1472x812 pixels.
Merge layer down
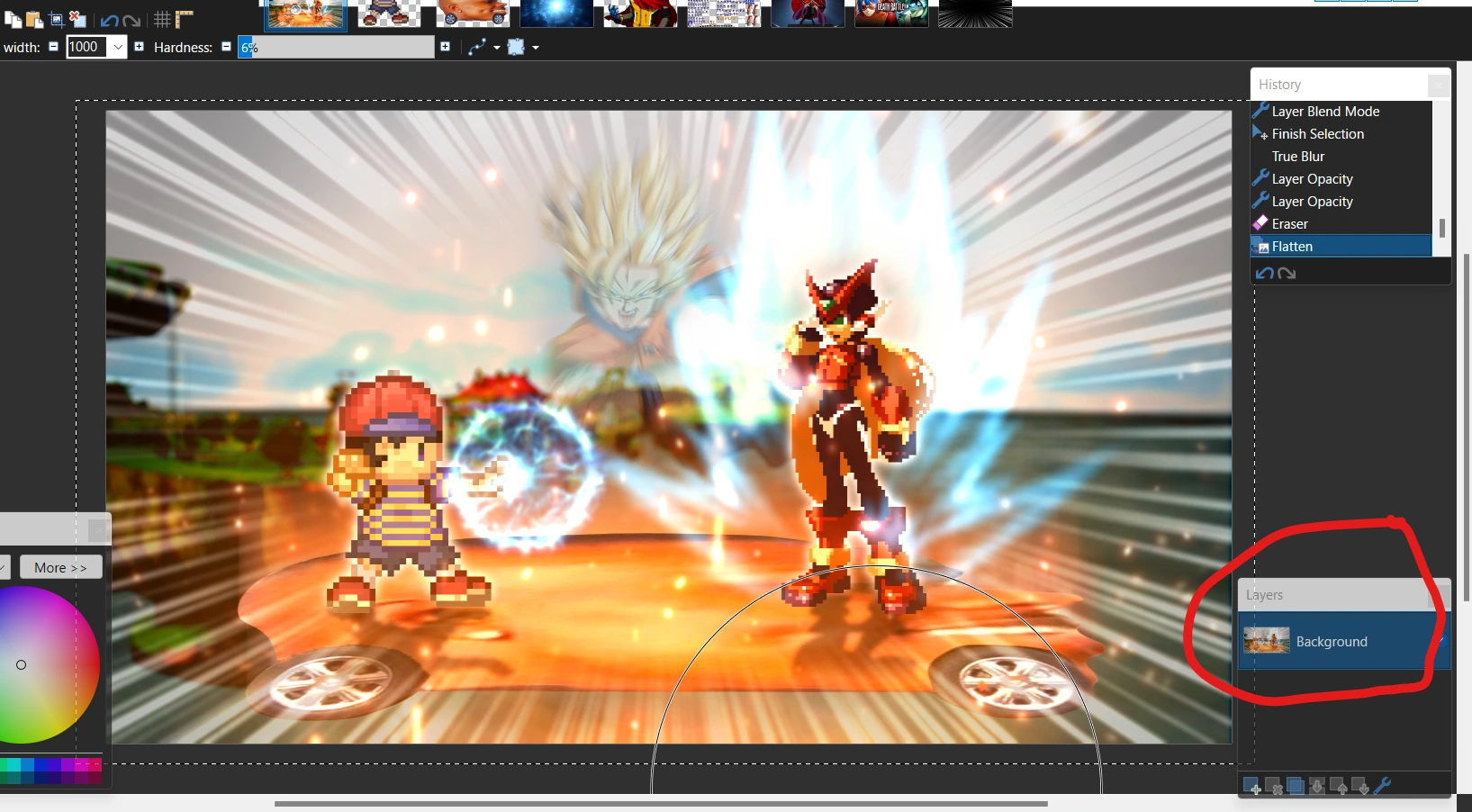1317,787
